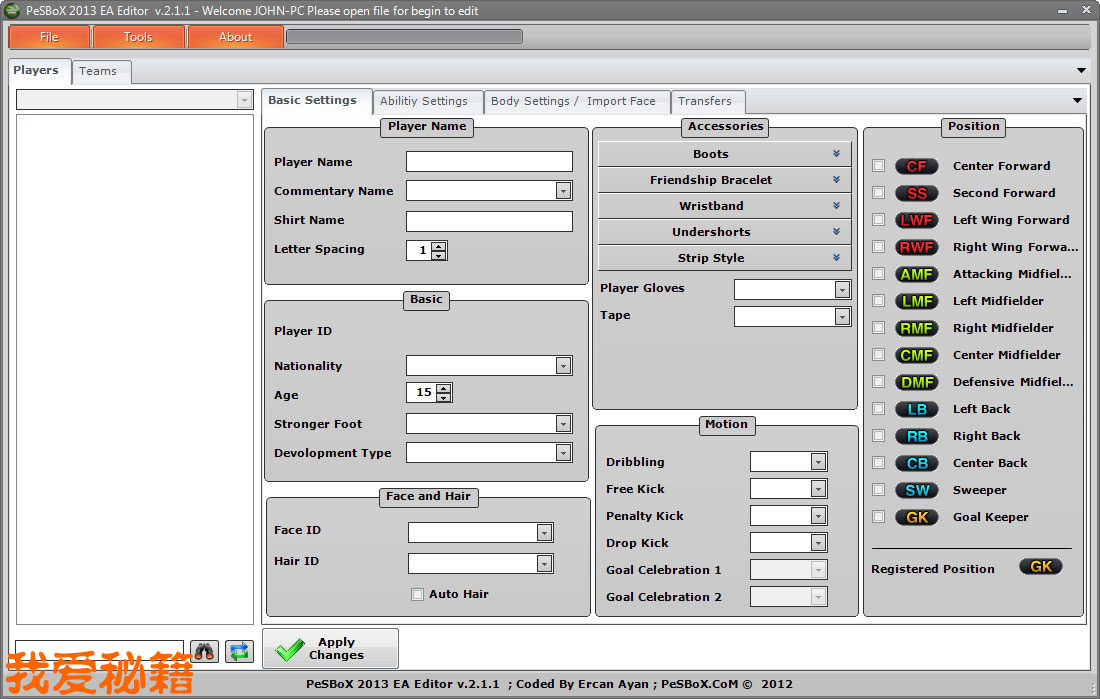
Task: Click the green AMF position badge
Action: 916,274
